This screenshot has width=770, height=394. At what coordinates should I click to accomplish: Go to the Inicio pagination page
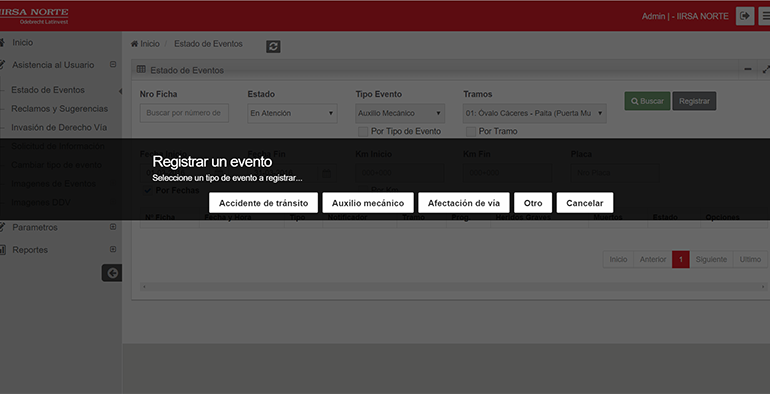pos(618,259)
